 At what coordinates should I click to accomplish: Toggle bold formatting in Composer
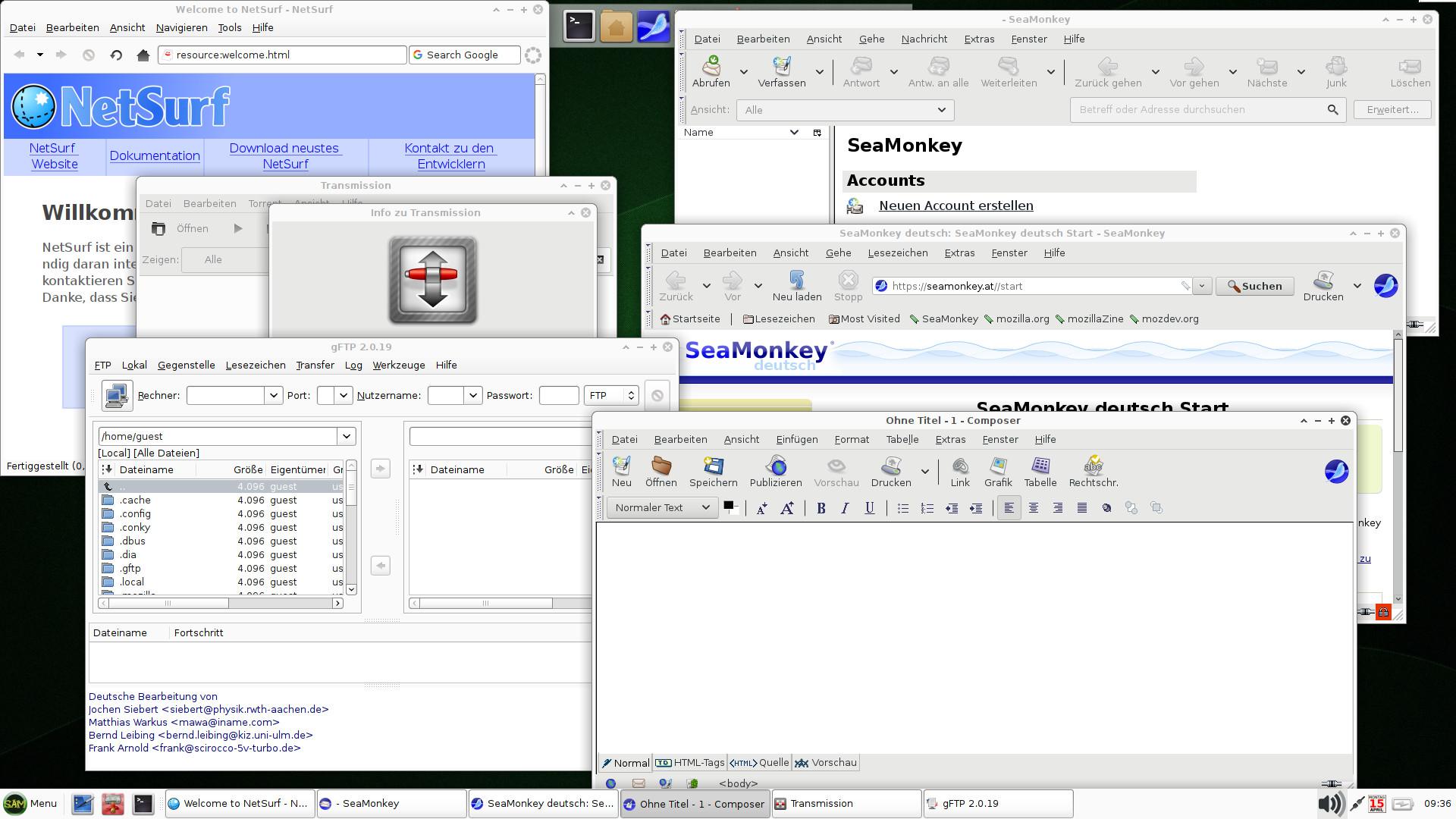821,508
